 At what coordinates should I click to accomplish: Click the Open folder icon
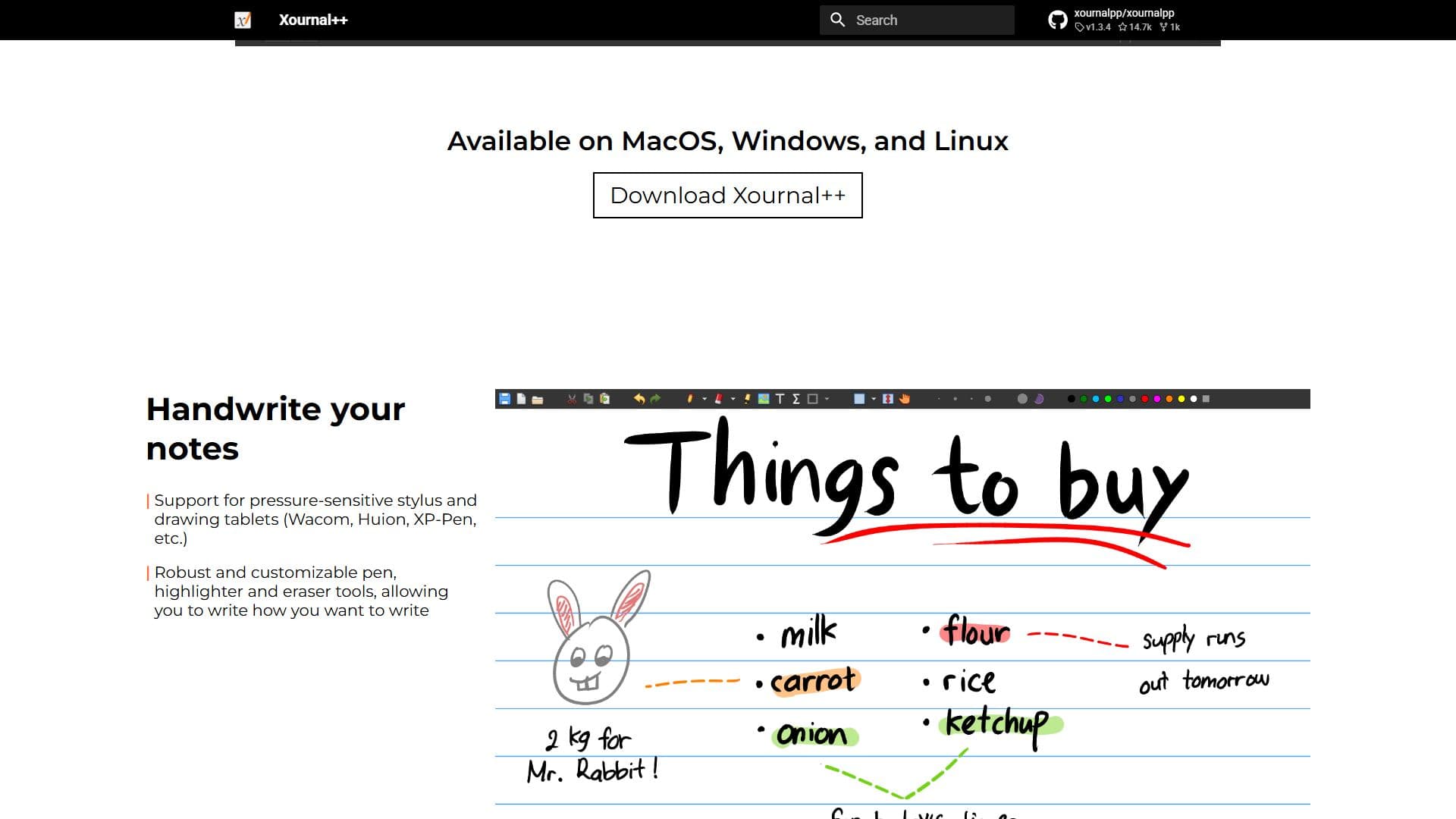point(538,400)
